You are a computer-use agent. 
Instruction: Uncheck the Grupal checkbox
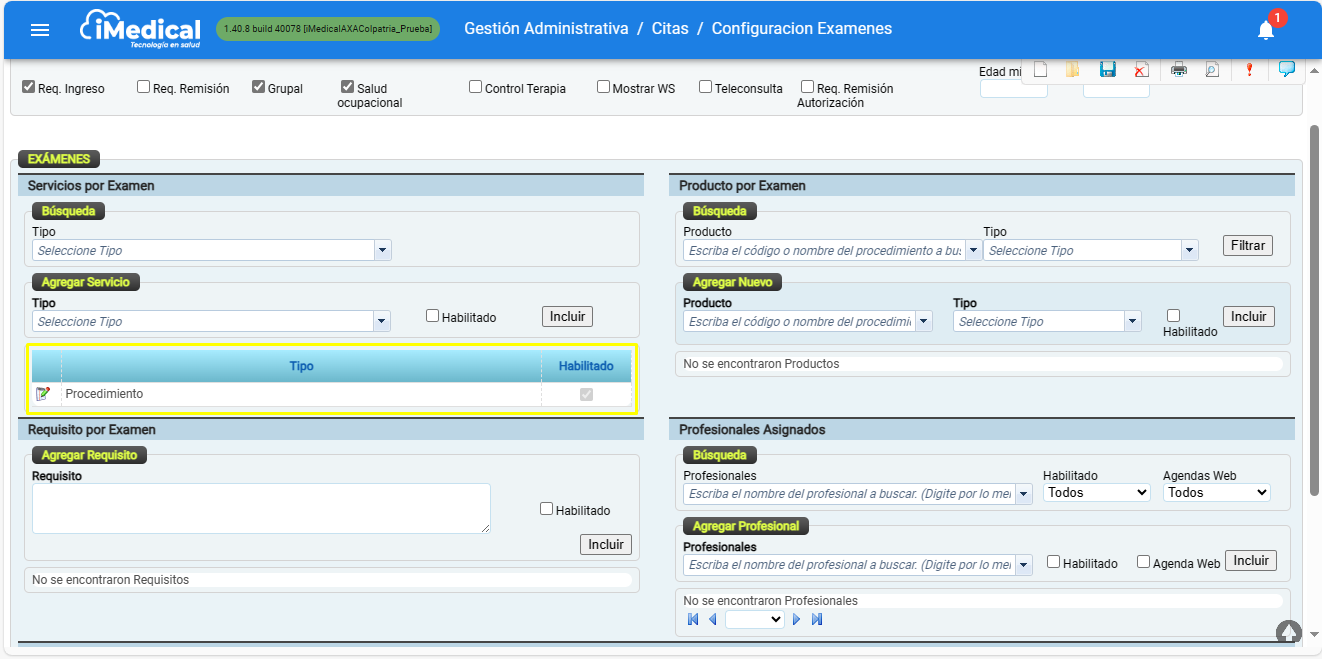(x=259, y=87)
